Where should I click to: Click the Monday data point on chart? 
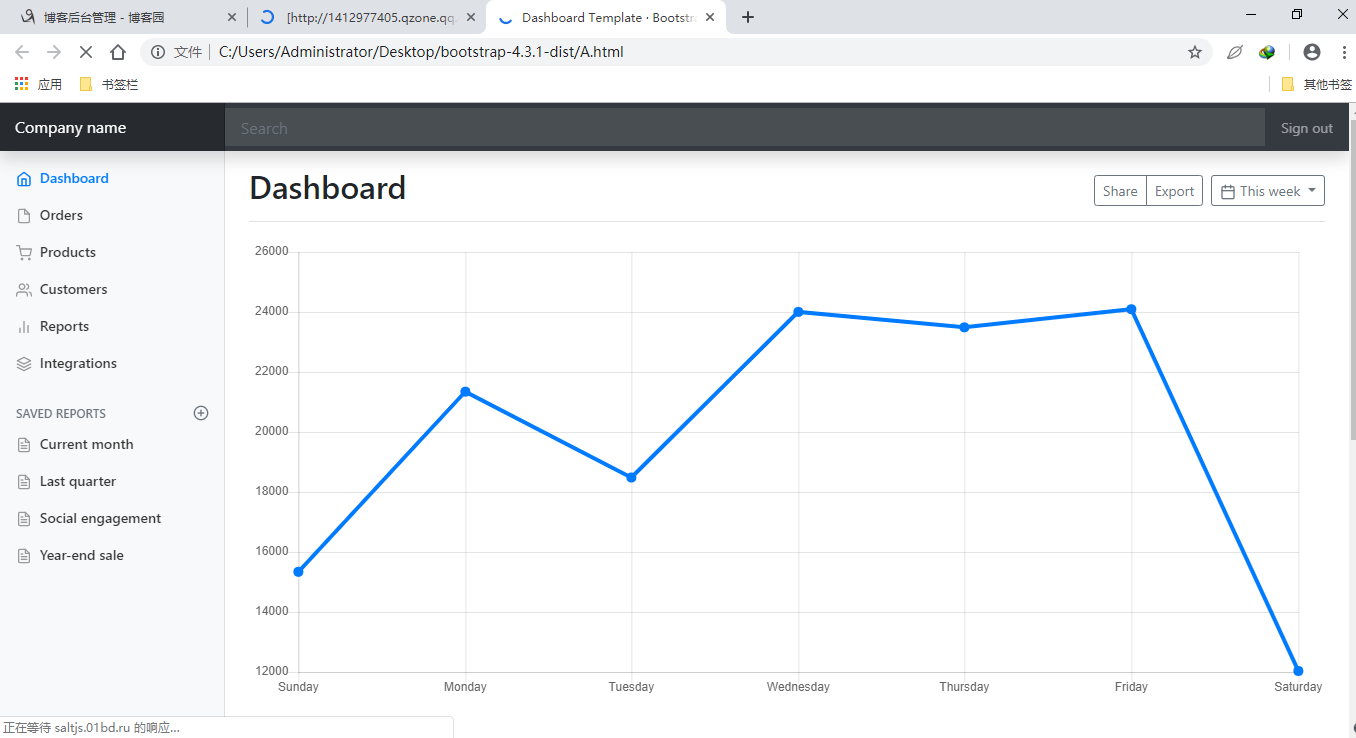465,391
